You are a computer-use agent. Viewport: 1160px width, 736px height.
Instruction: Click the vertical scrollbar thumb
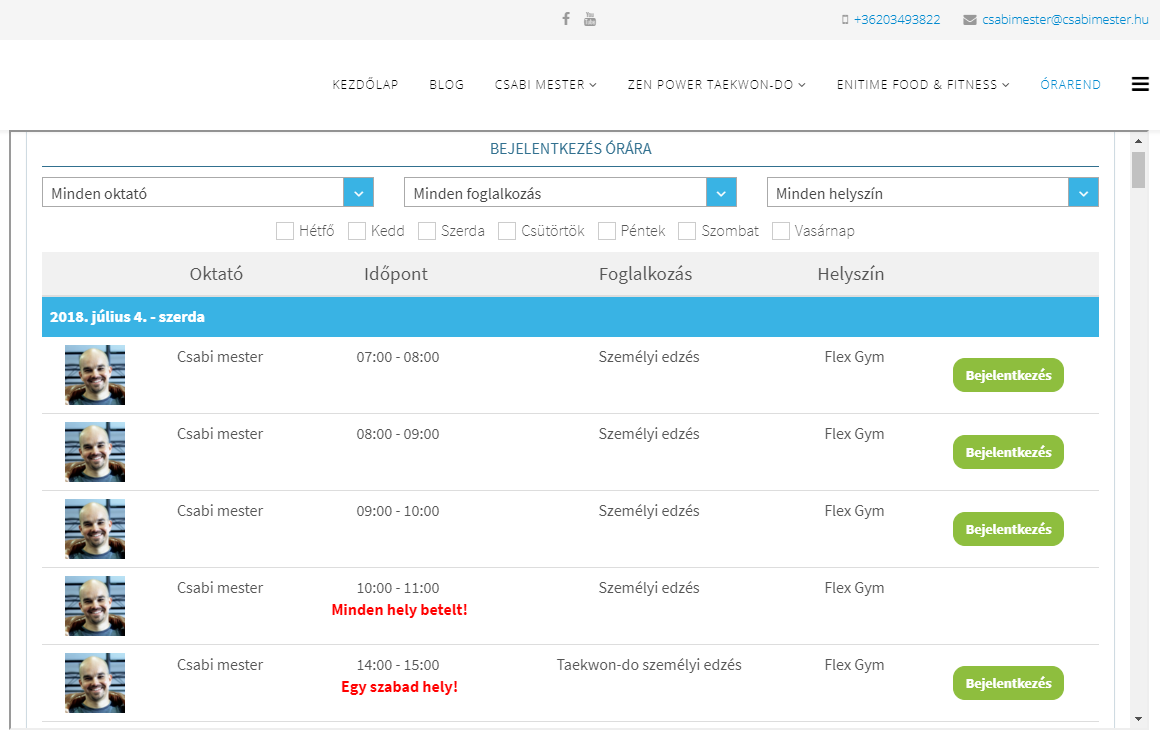click(1138, 170)
